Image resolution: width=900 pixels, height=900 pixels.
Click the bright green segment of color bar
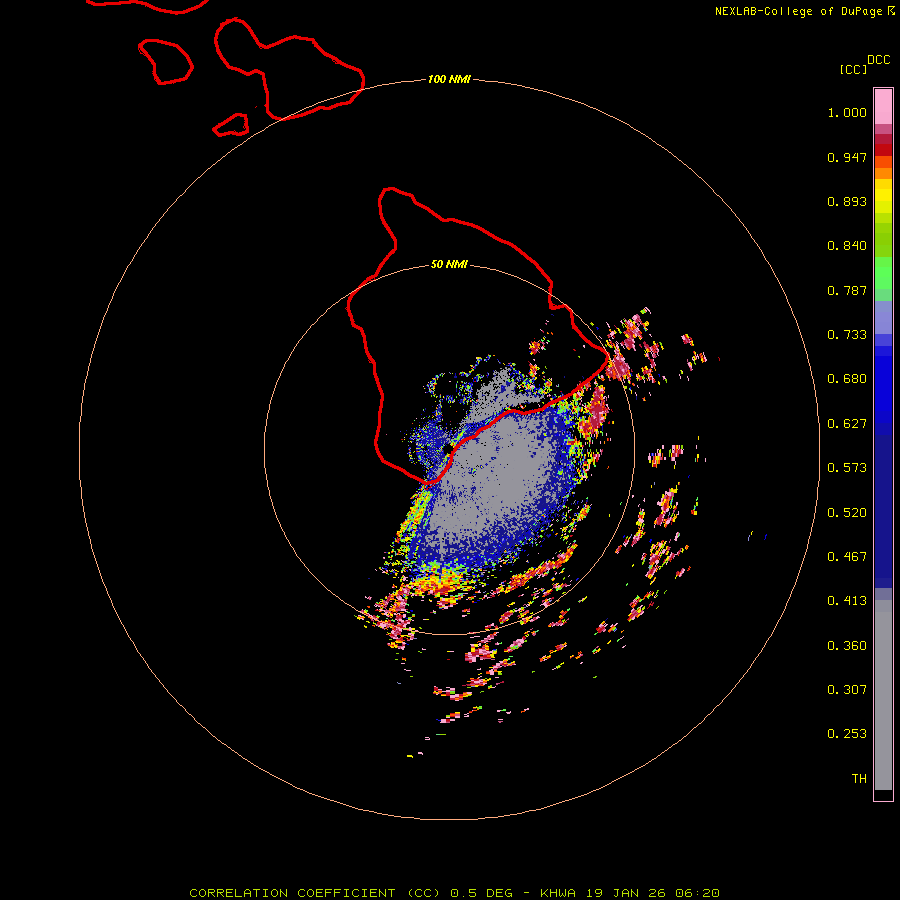tap(883, 273)
